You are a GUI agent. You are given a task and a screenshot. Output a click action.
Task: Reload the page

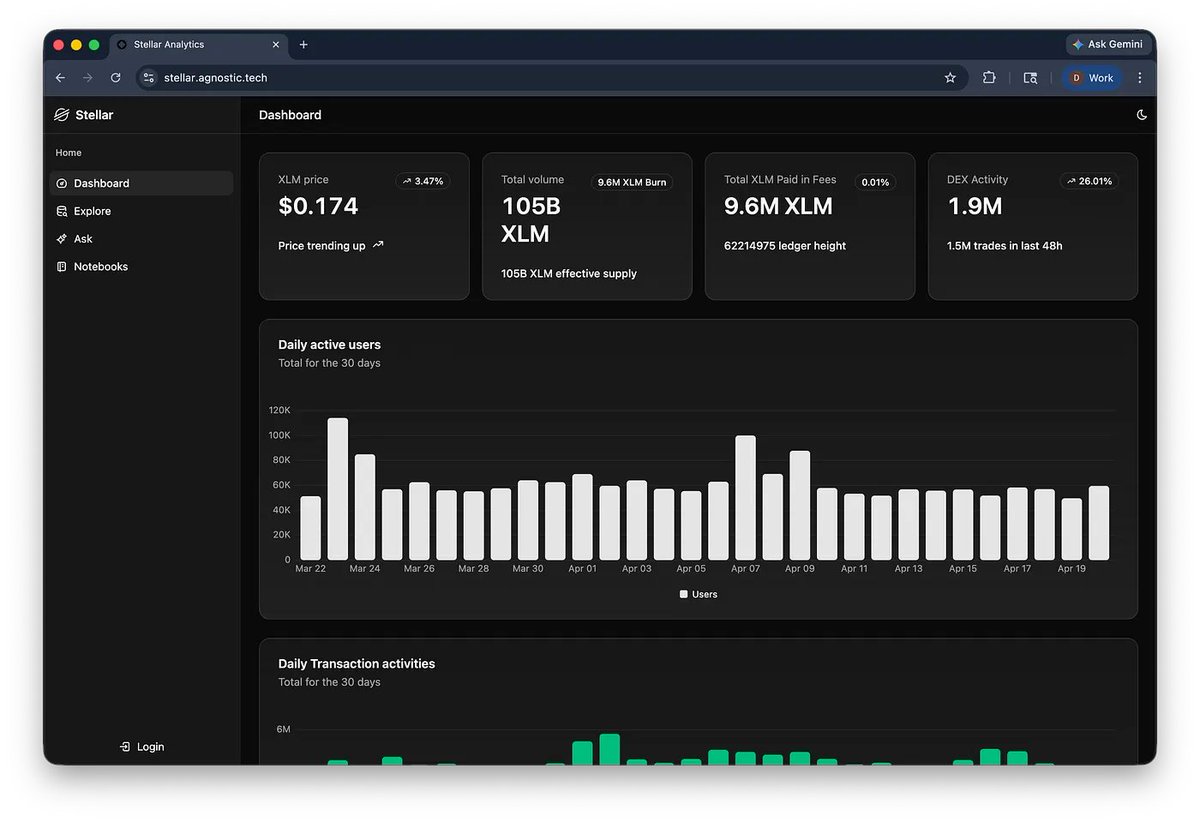pyautogui.click(x=116, y=78)
